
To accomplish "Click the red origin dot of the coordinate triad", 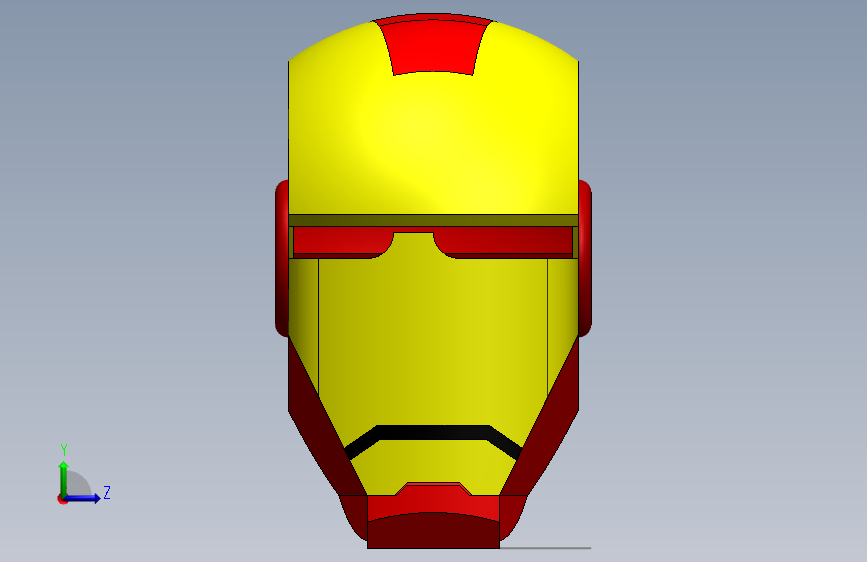I will [62, 500].
